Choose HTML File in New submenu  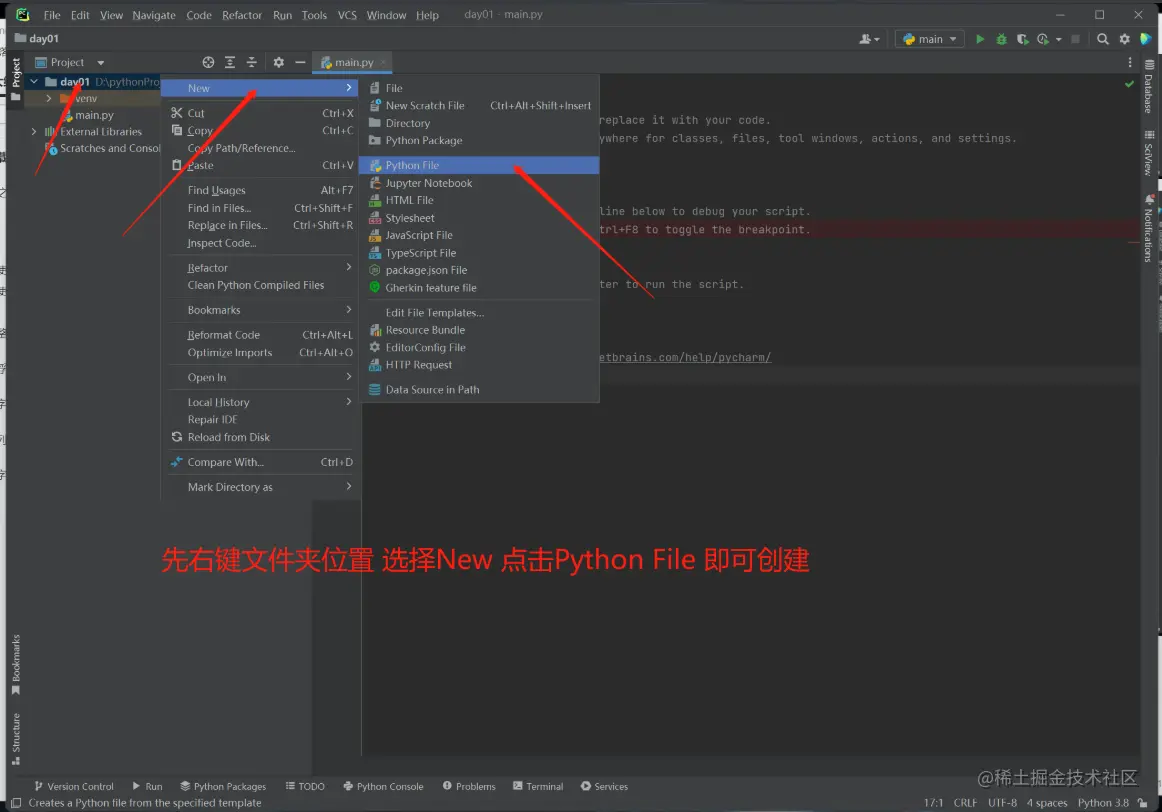tap(479, 200)
